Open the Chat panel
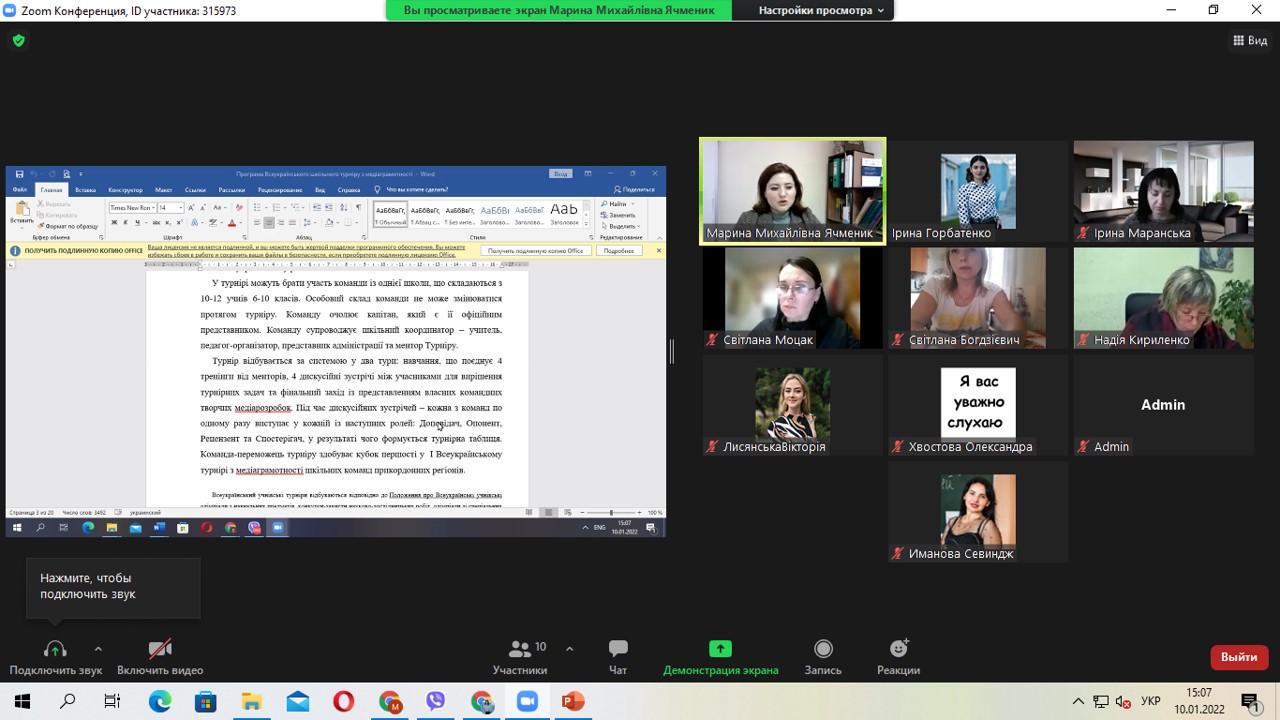 pyautogui.click(x=618, y=650)
